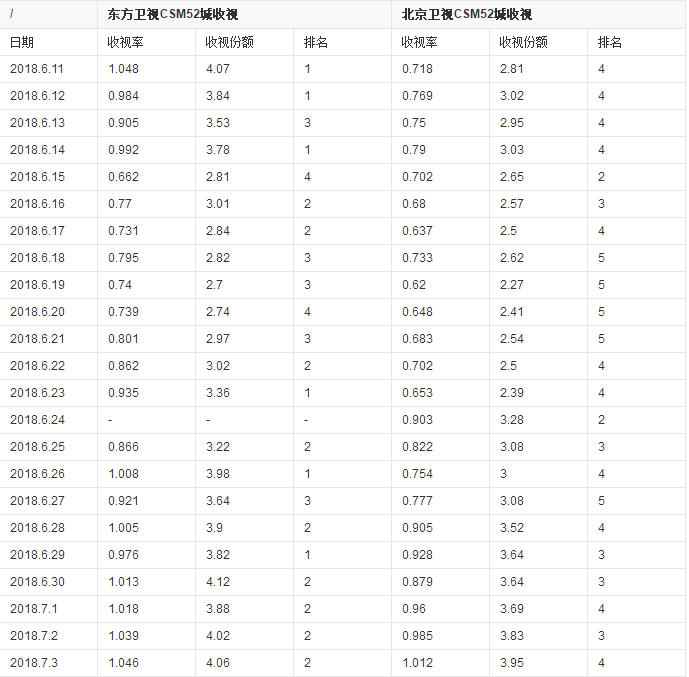Select date 2018.6.30
The height and width of the screenshot is (677, 689).
coord(37,582)
